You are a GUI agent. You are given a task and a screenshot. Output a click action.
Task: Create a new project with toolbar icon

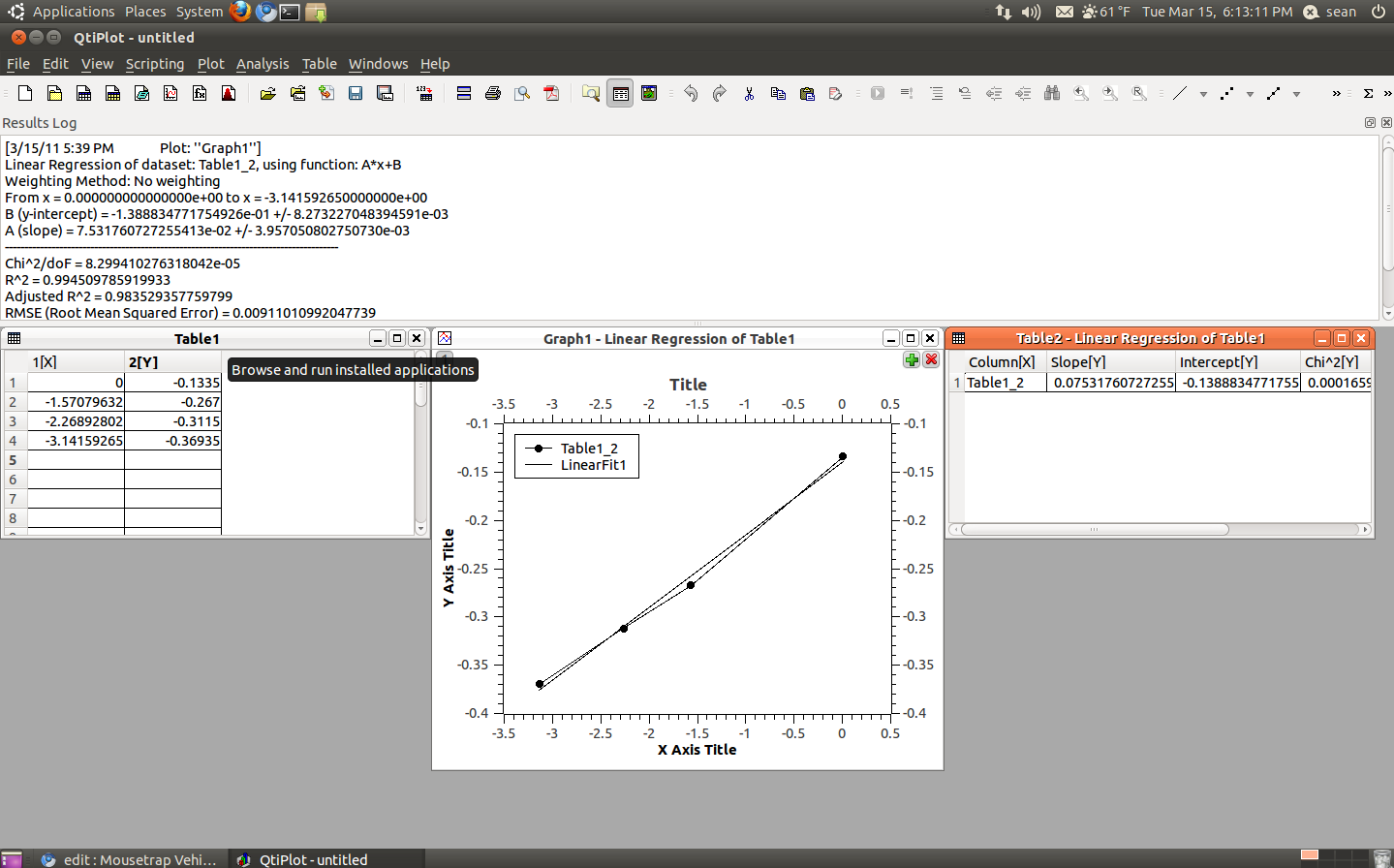(x=25, y=93)
